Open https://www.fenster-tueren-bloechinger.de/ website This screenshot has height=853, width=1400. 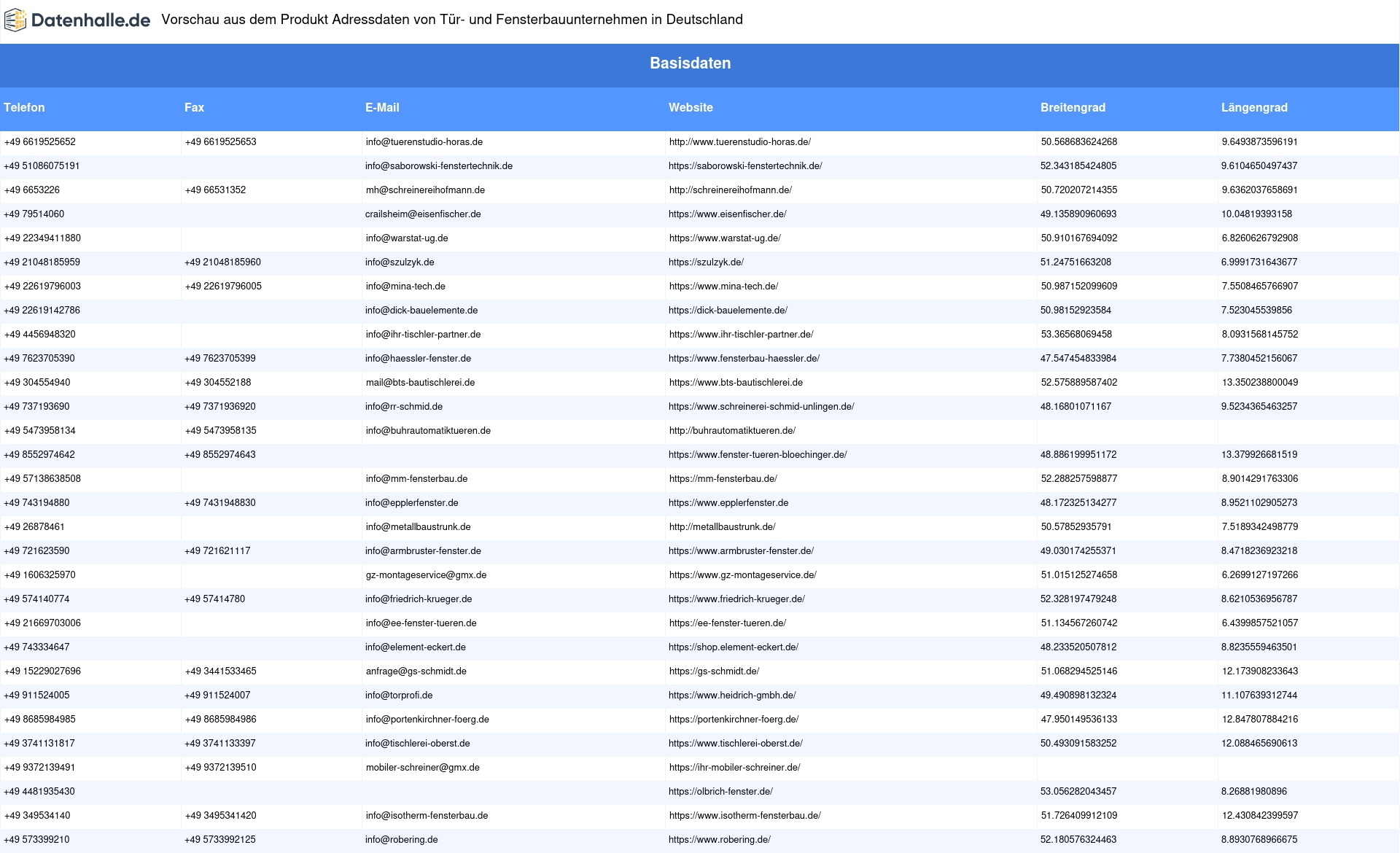coord(758,455)
